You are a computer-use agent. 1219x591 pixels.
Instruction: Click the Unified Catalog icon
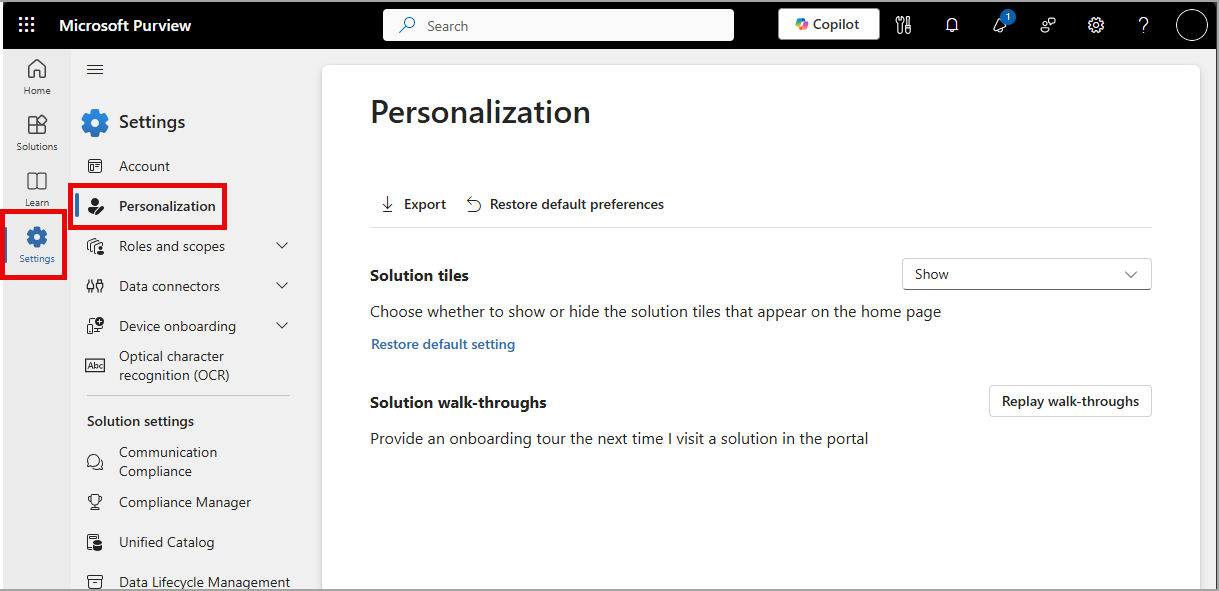[x=95, y=542]
